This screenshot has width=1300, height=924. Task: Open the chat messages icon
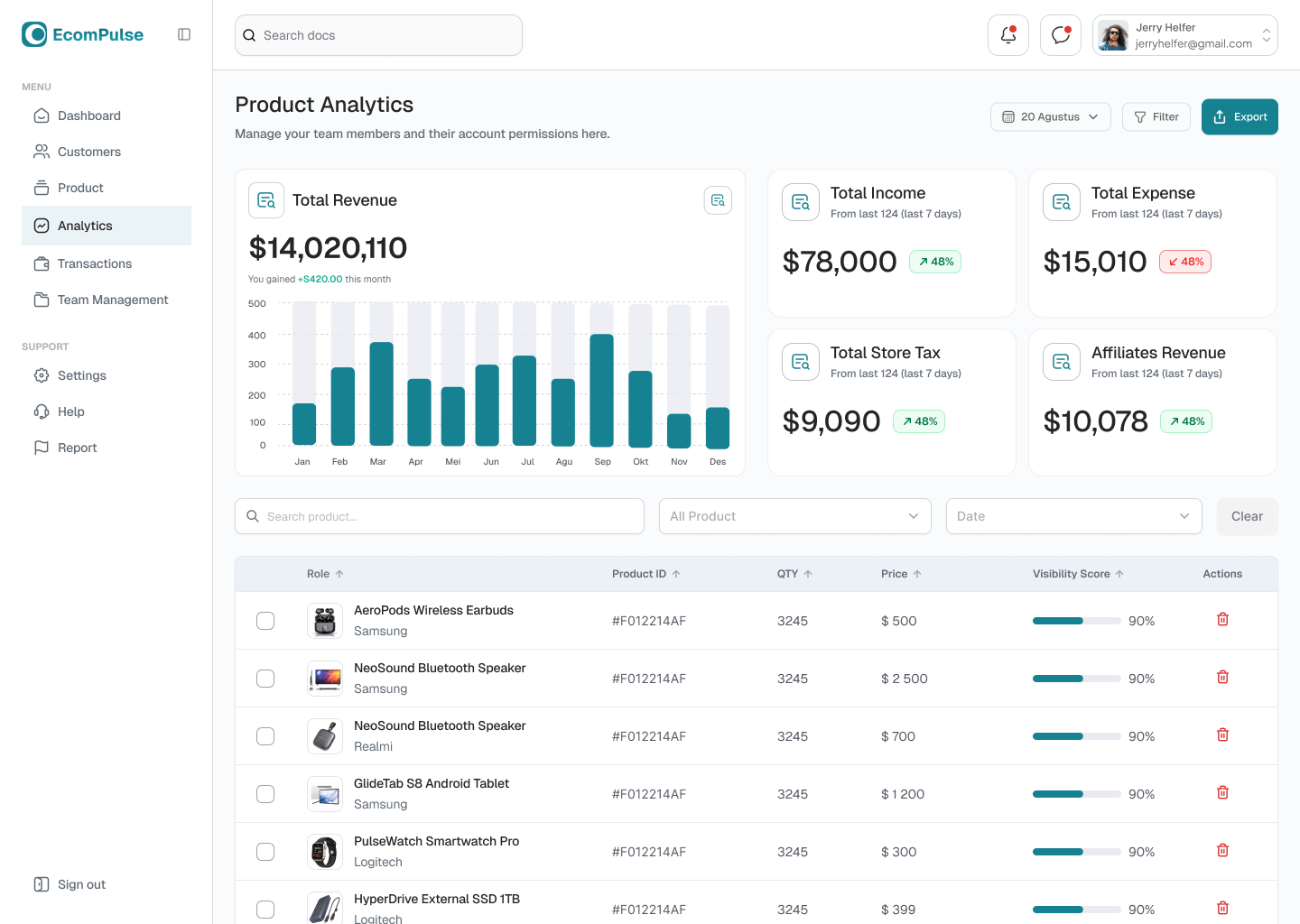tap(1060, 34)
